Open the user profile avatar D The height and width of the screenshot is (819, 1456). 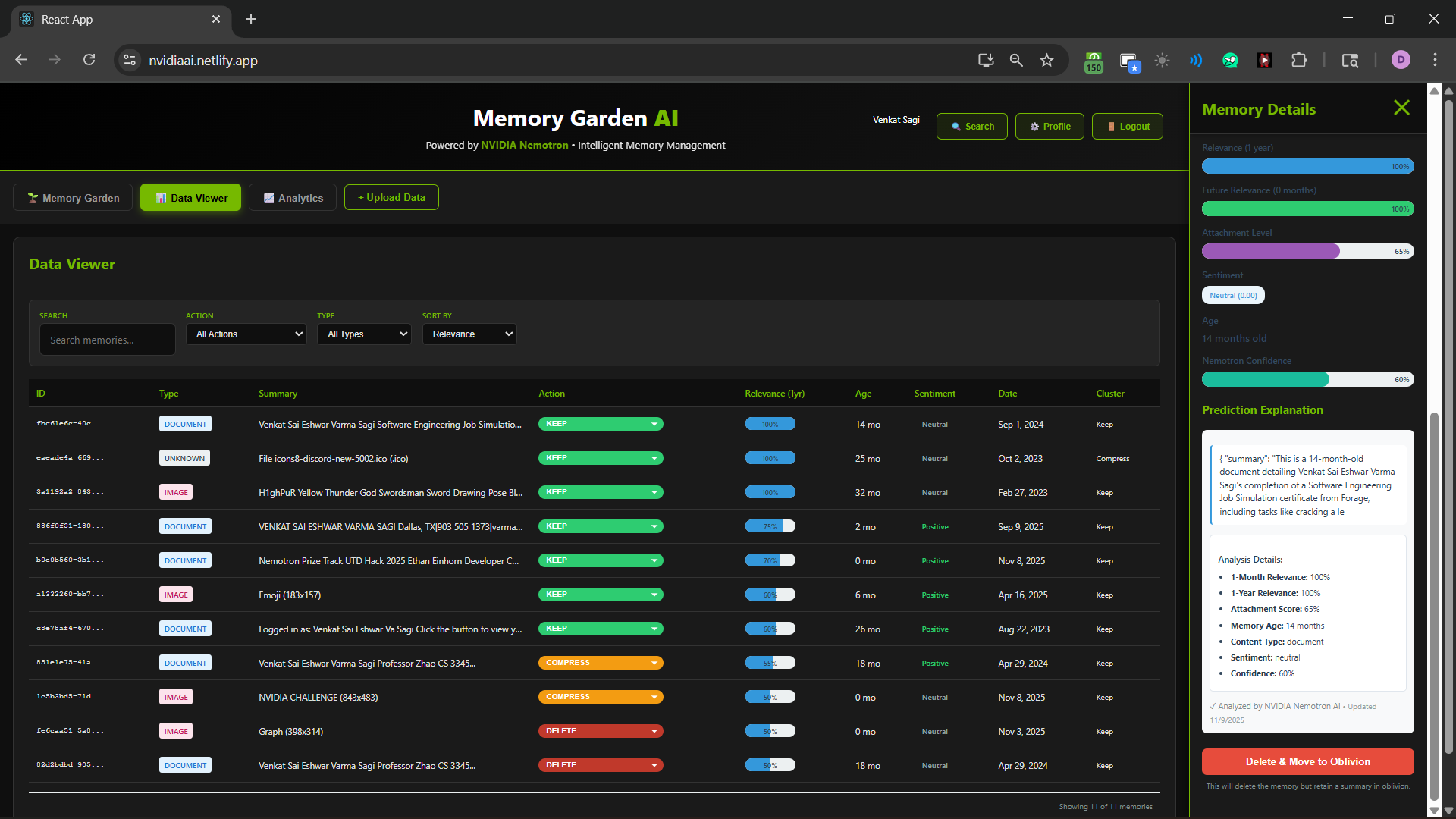pos(1401,60)
